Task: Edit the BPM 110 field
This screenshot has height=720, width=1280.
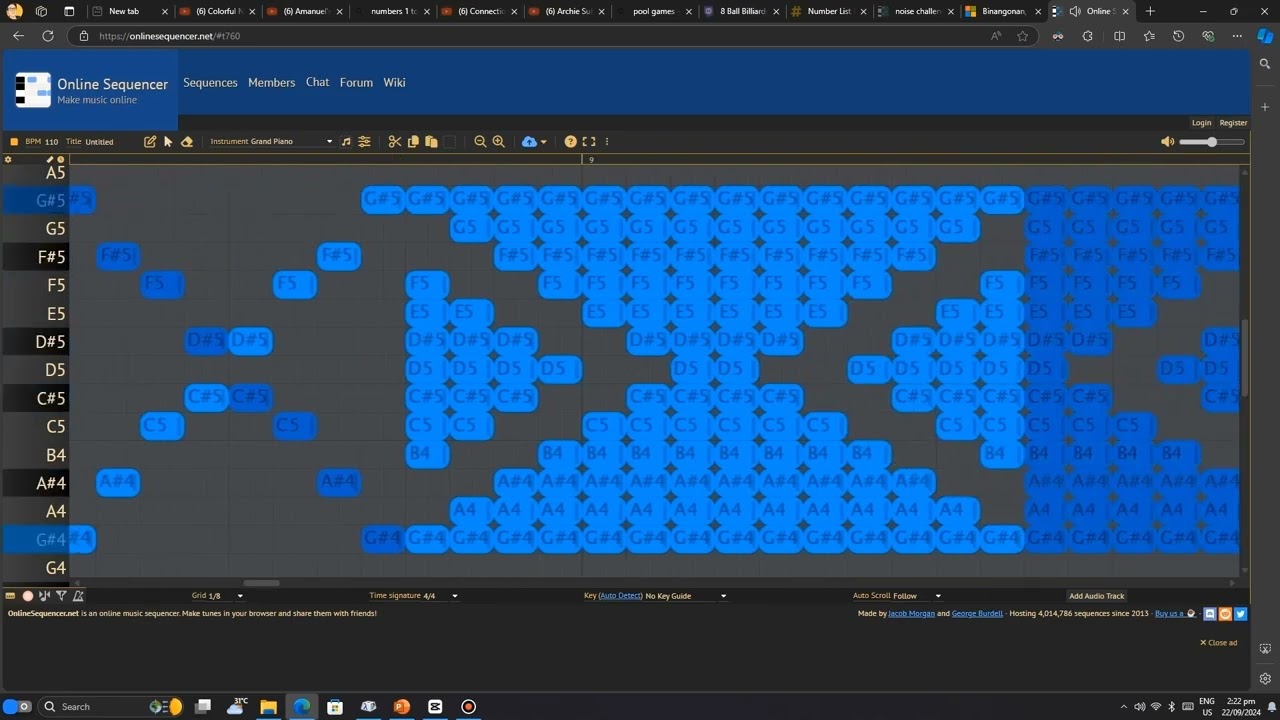Action: click(51, 142)
